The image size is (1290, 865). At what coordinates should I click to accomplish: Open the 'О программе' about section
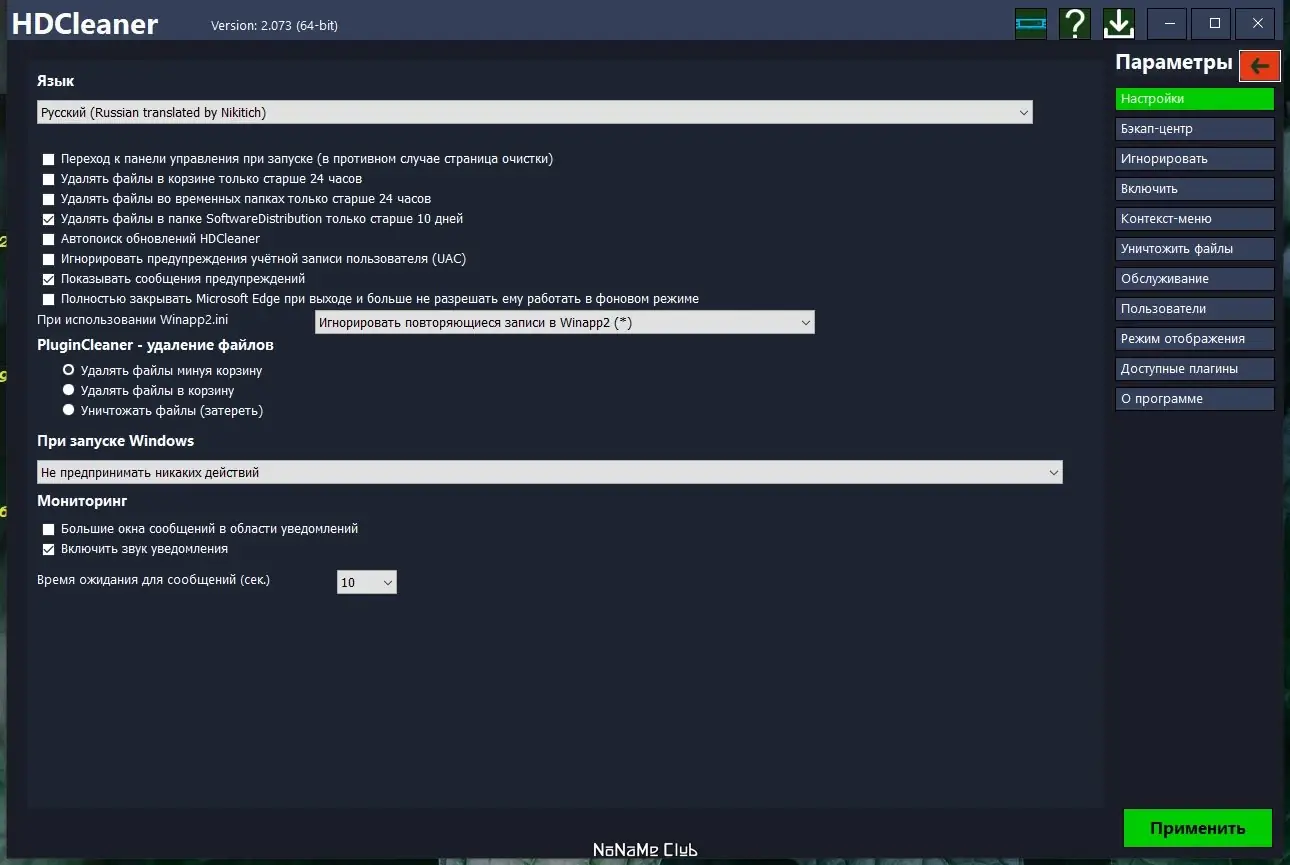coord(1195,399)
